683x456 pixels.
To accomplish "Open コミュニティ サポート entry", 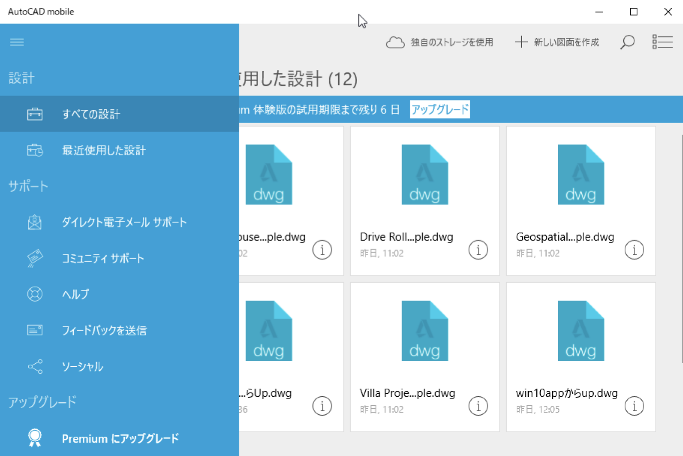I will [119, 258].
